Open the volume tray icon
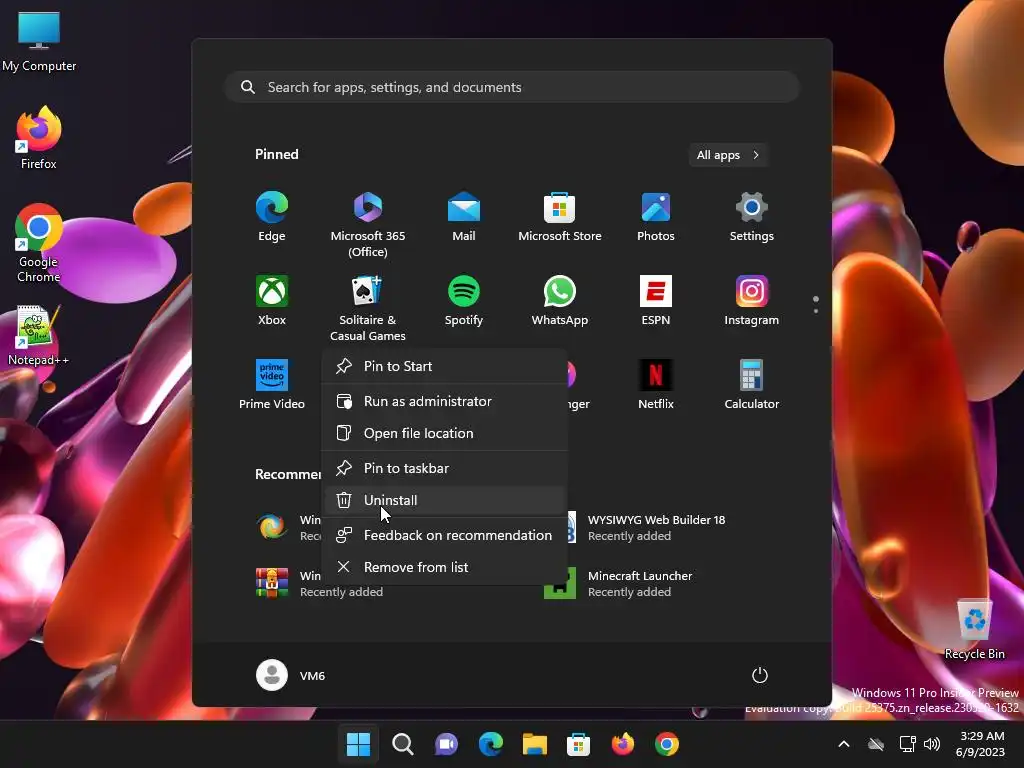The height and width of the screenshot is (768, 1024). (932, 744)
